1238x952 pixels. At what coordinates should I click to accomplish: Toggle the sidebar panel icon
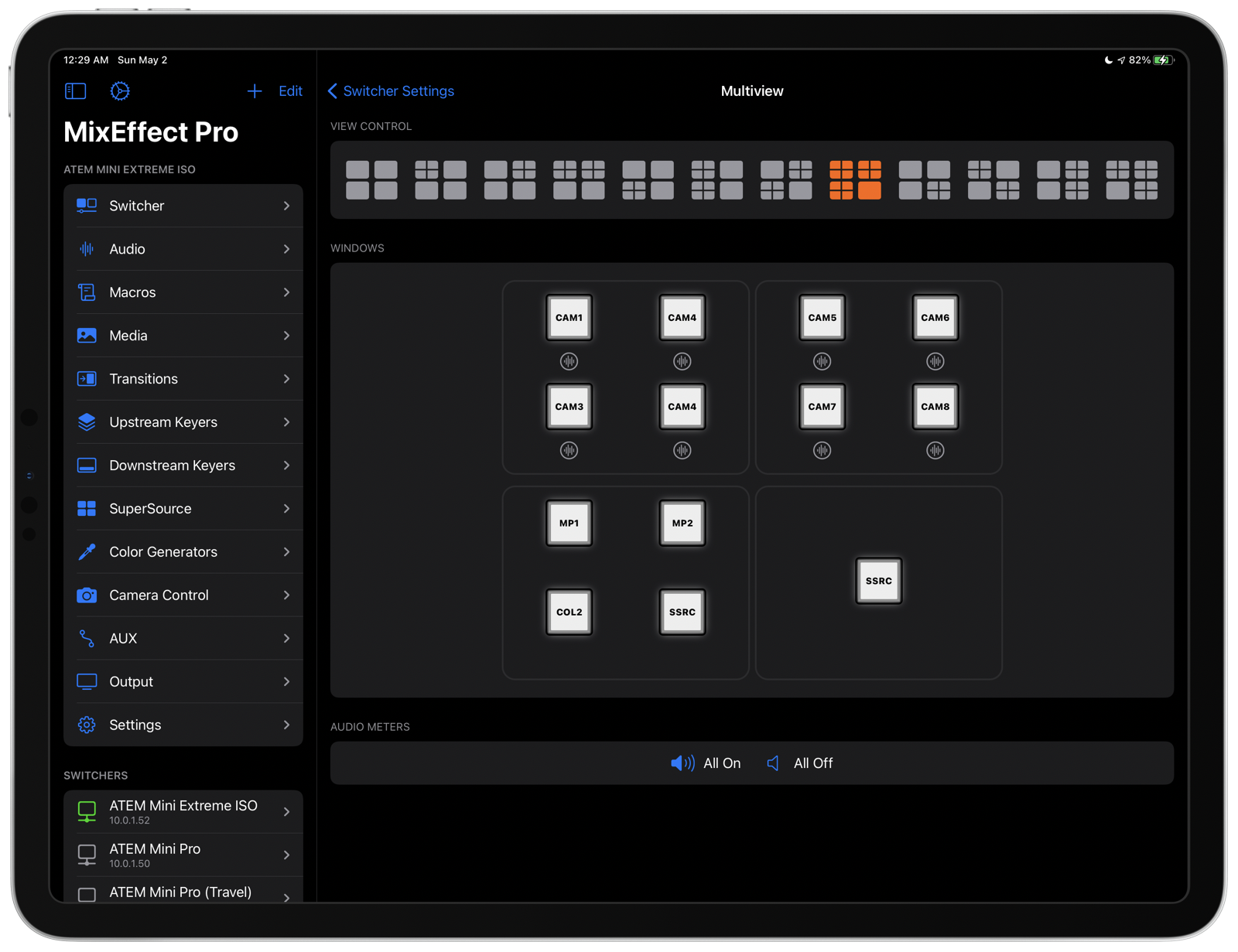(75, 91)
